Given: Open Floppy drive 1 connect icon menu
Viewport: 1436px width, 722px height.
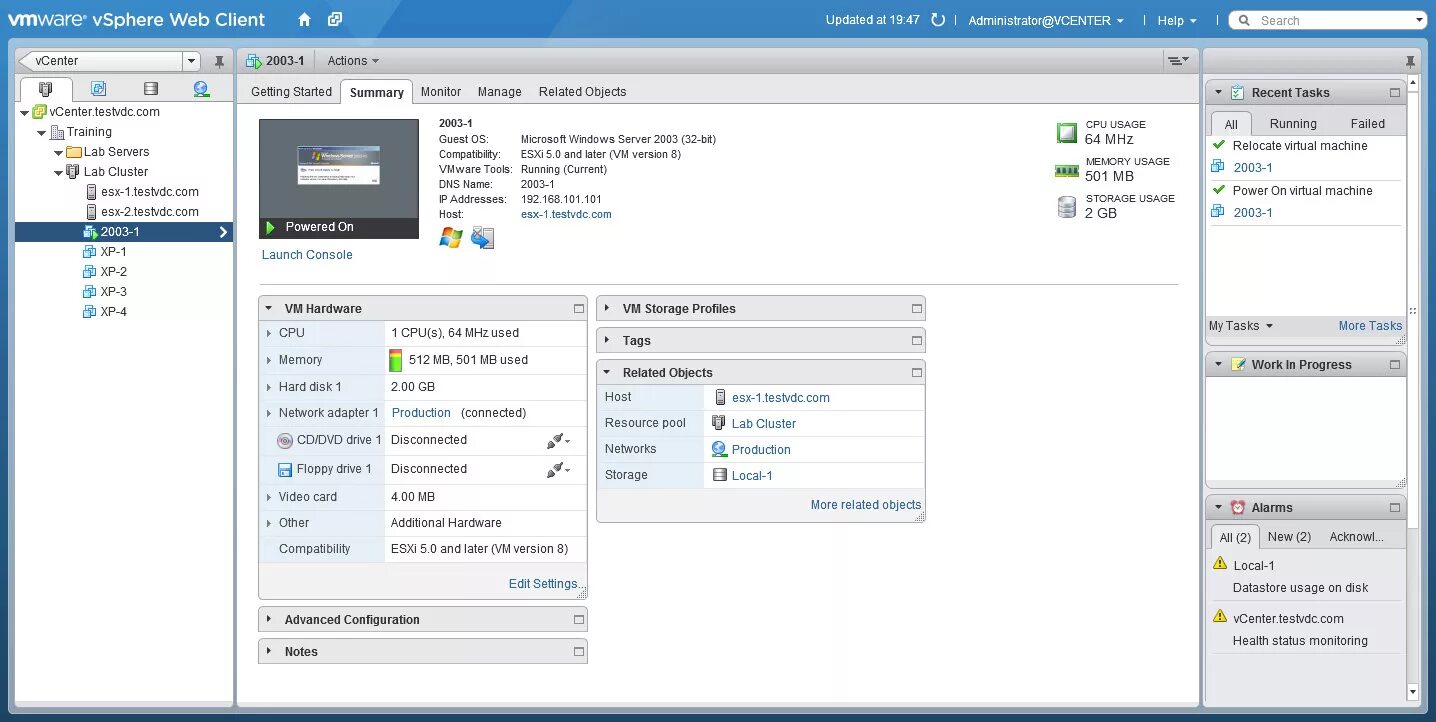Looking at the screenshot, I should (x=558, y=469).
